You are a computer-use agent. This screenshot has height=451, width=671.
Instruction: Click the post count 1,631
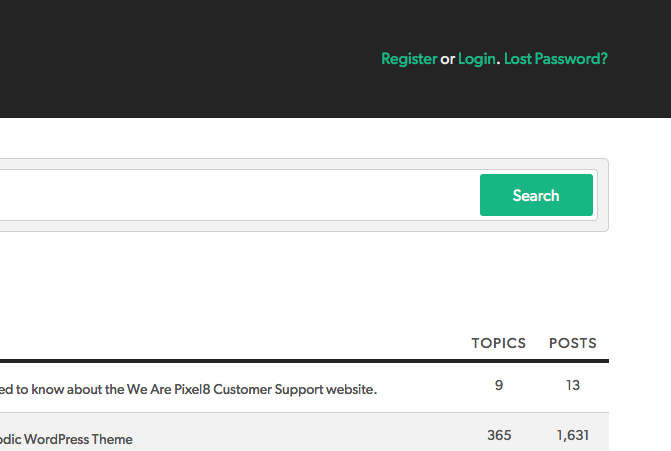click(x=572, y=435)
